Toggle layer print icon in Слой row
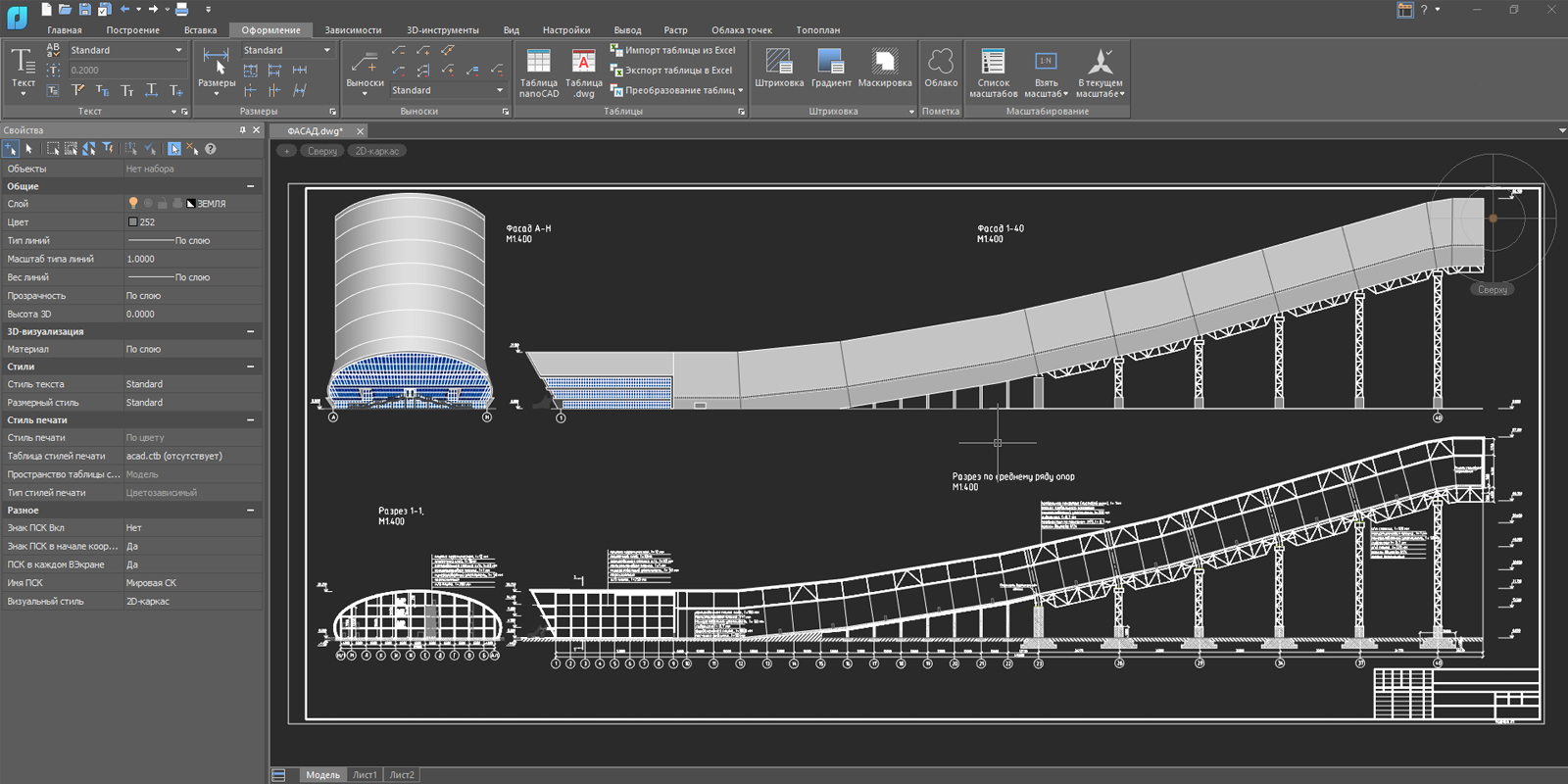Screen dimensions: 1568x784 tap(177, 203)
